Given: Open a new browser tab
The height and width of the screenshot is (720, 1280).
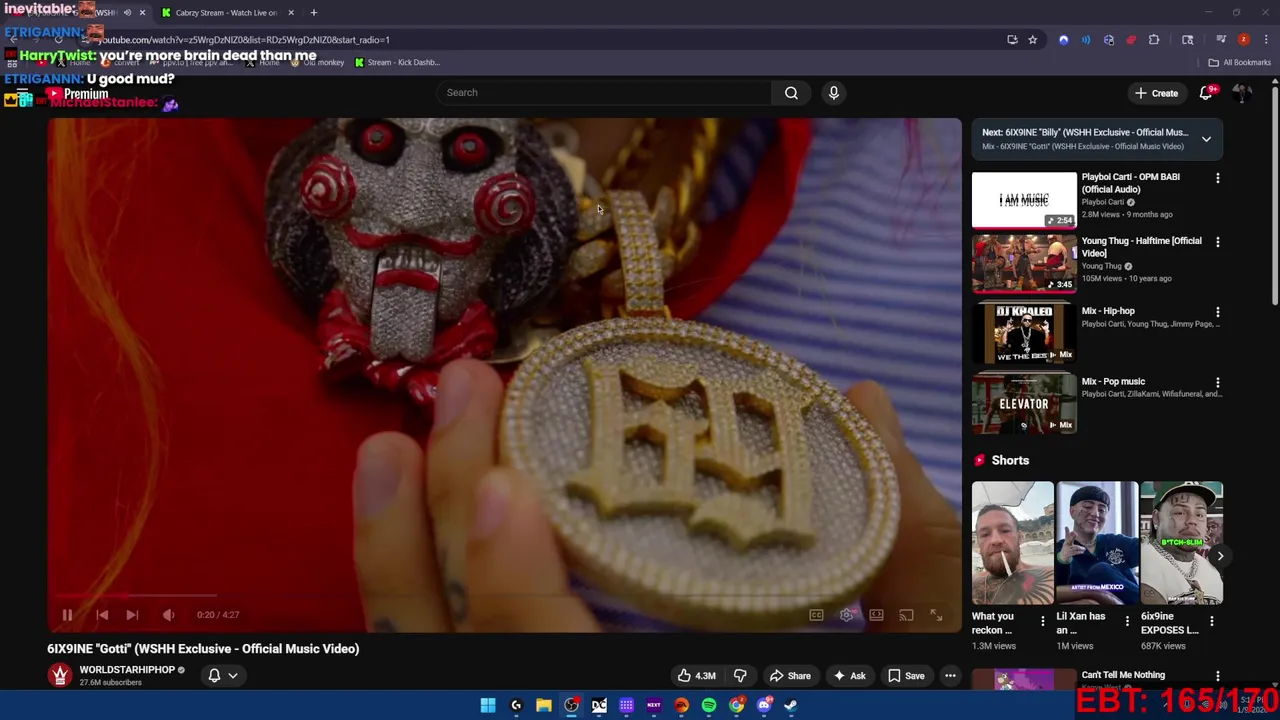Looking at the screenshot, I should (x=313, y=12).
